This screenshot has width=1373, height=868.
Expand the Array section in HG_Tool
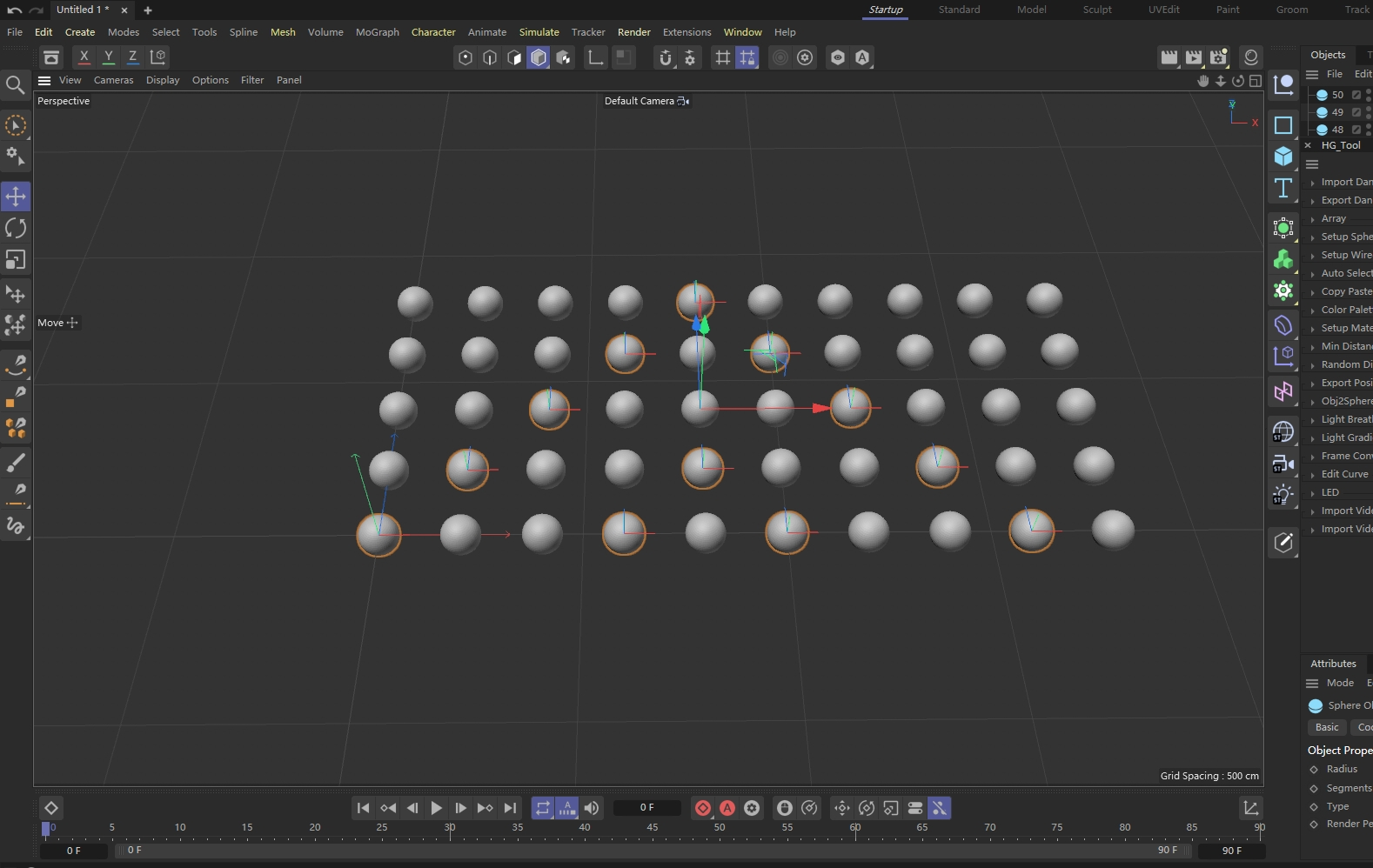pyautogui.click(x=1313, y=219)
